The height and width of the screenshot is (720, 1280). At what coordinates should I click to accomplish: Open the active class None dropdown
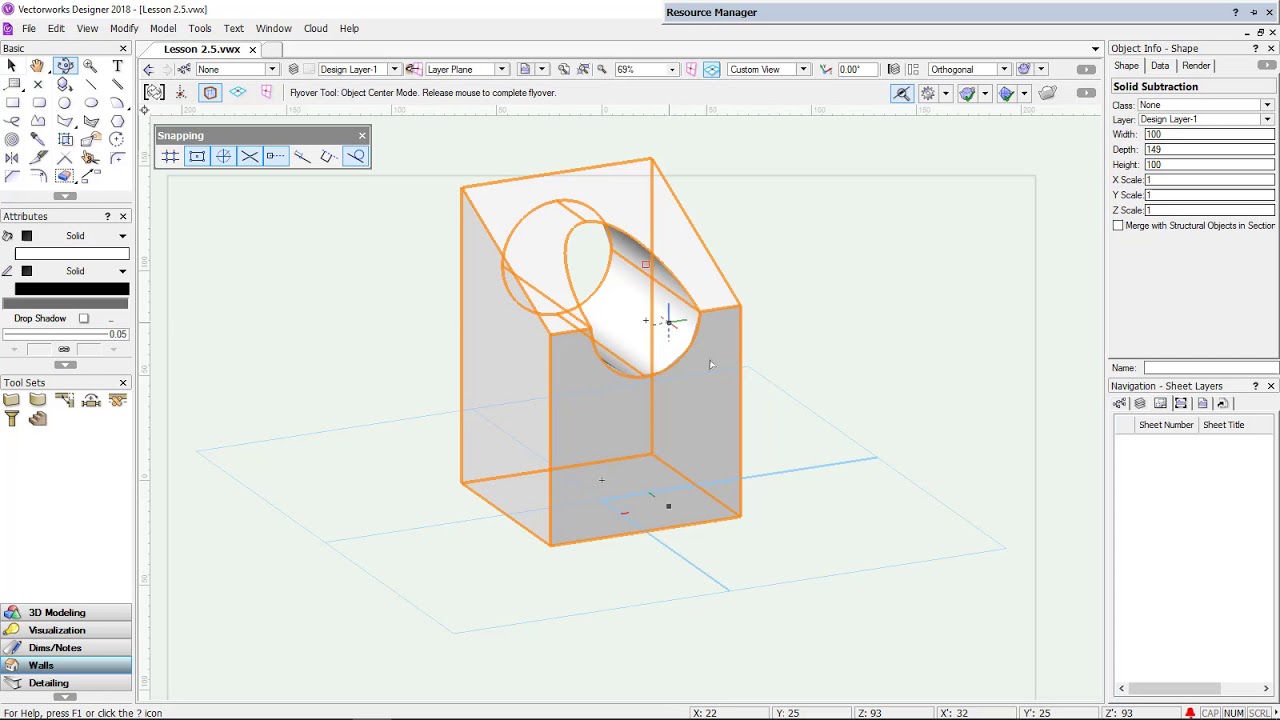(x=237, y=69)
